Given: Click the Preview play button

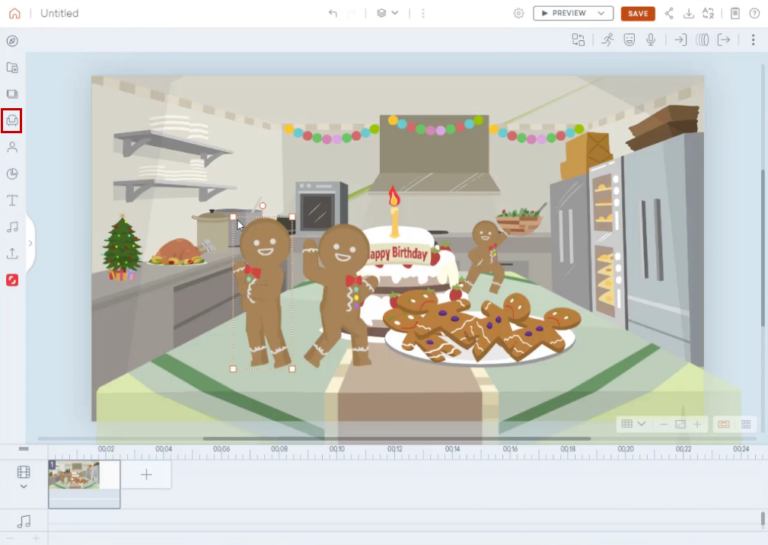Looking at the screenshot, I should point(565,13).
